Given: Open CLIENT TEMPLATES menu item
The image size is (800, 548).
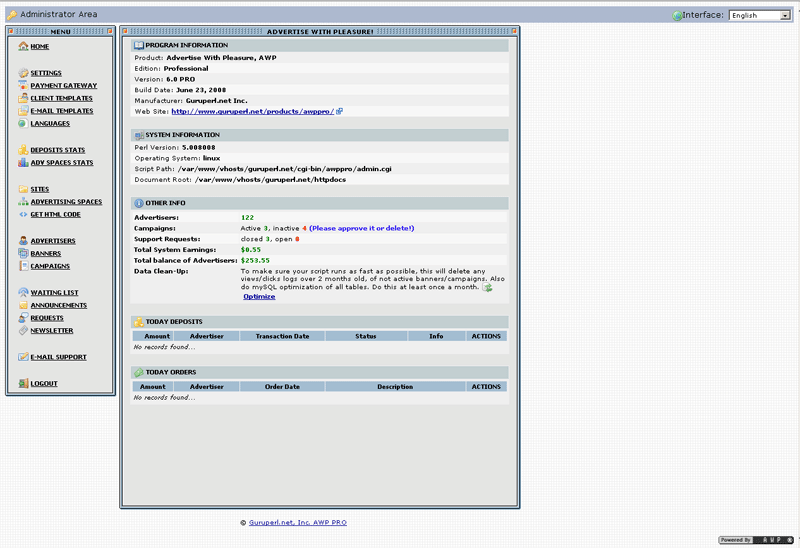Looking at the screenshot, I should coord(62,98).
